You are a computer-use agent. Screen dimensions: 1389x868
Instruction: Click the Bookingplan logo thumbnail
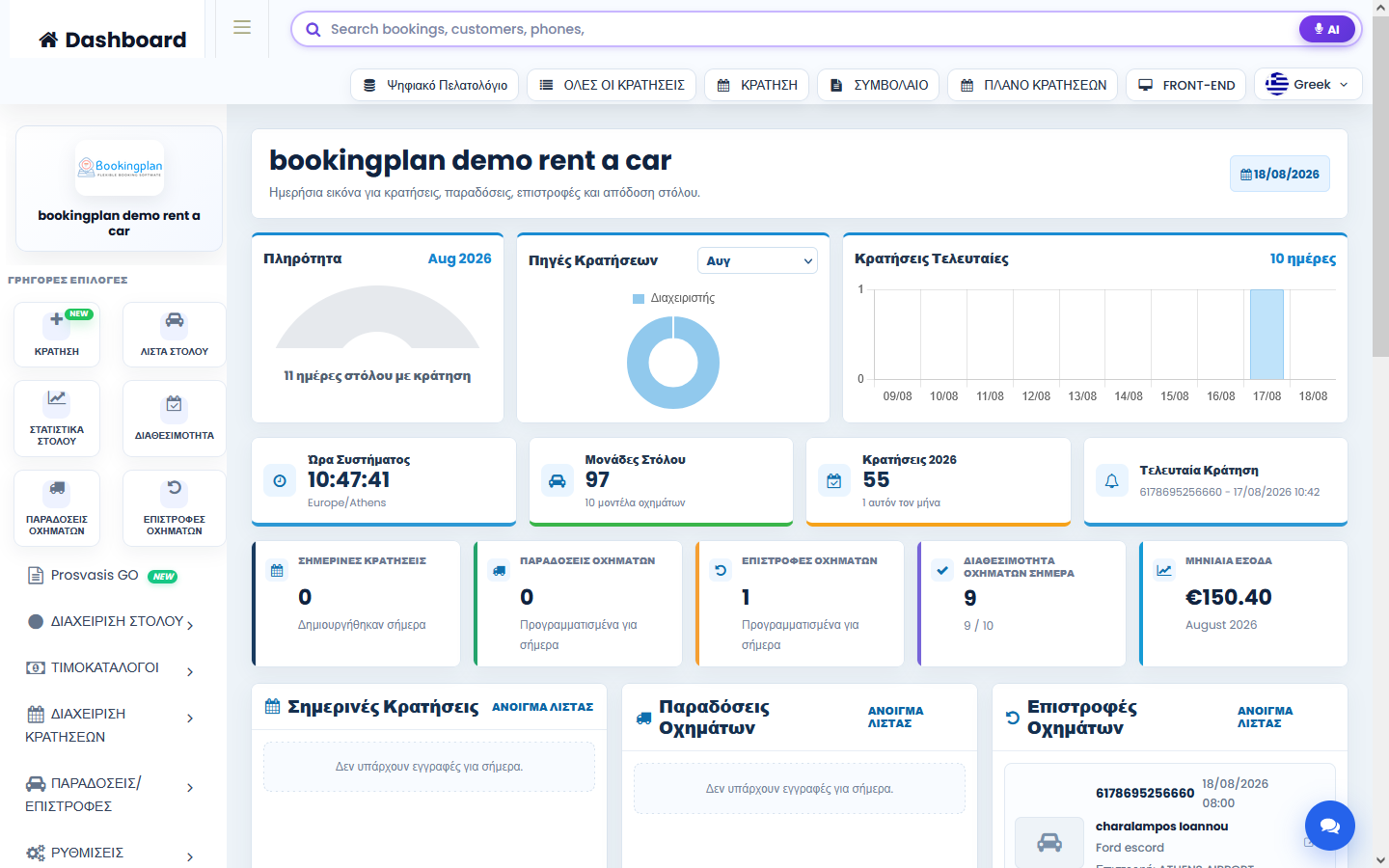coord(120,168)
